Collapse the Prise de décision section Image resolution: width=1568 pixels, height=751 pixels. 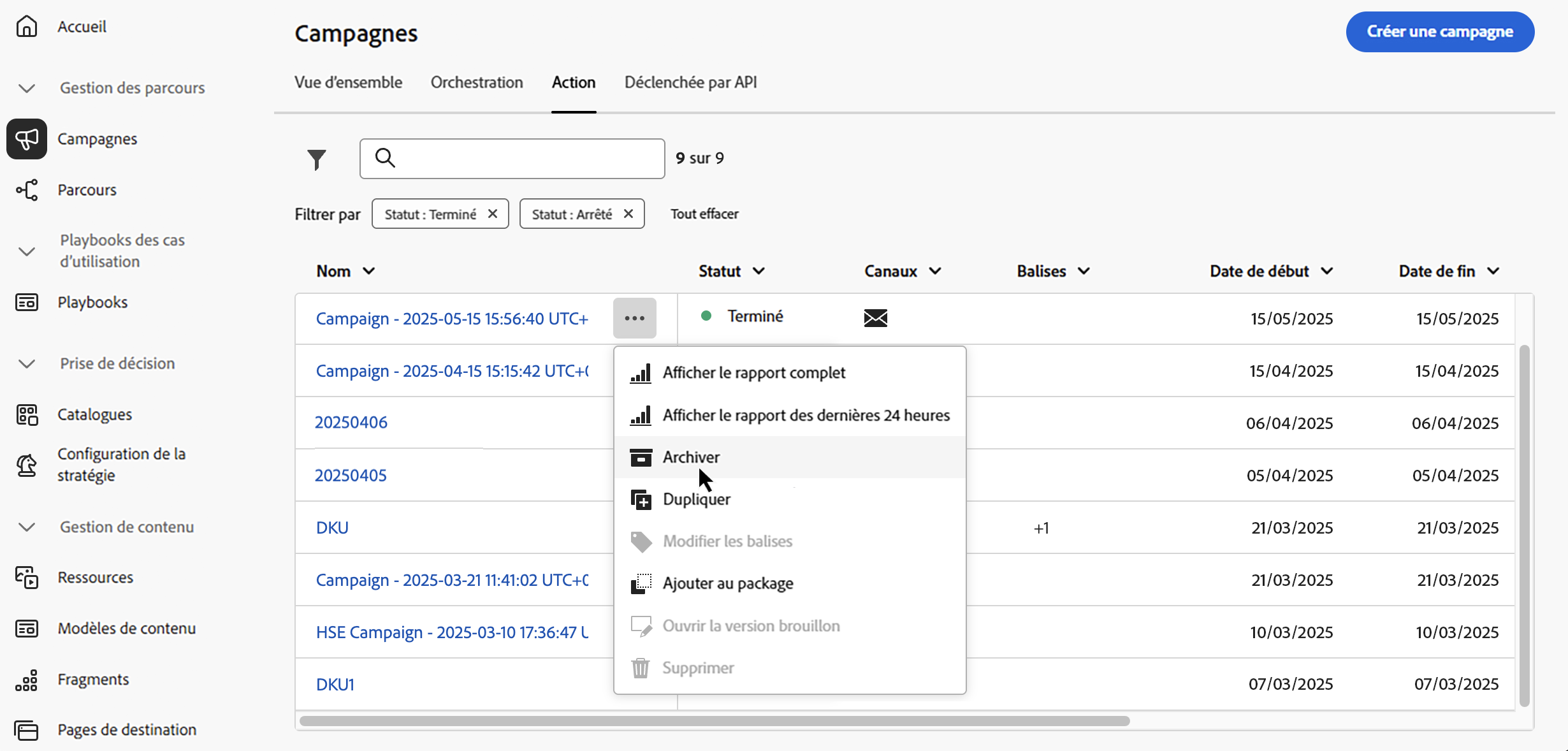[x=27, y=363]
